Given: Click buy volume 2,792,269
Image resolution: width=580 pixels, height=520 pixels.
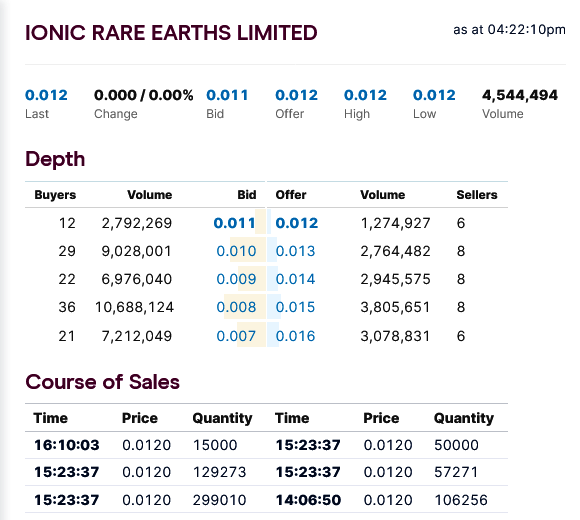Looking at the screenshot, I should coord(137,223).
